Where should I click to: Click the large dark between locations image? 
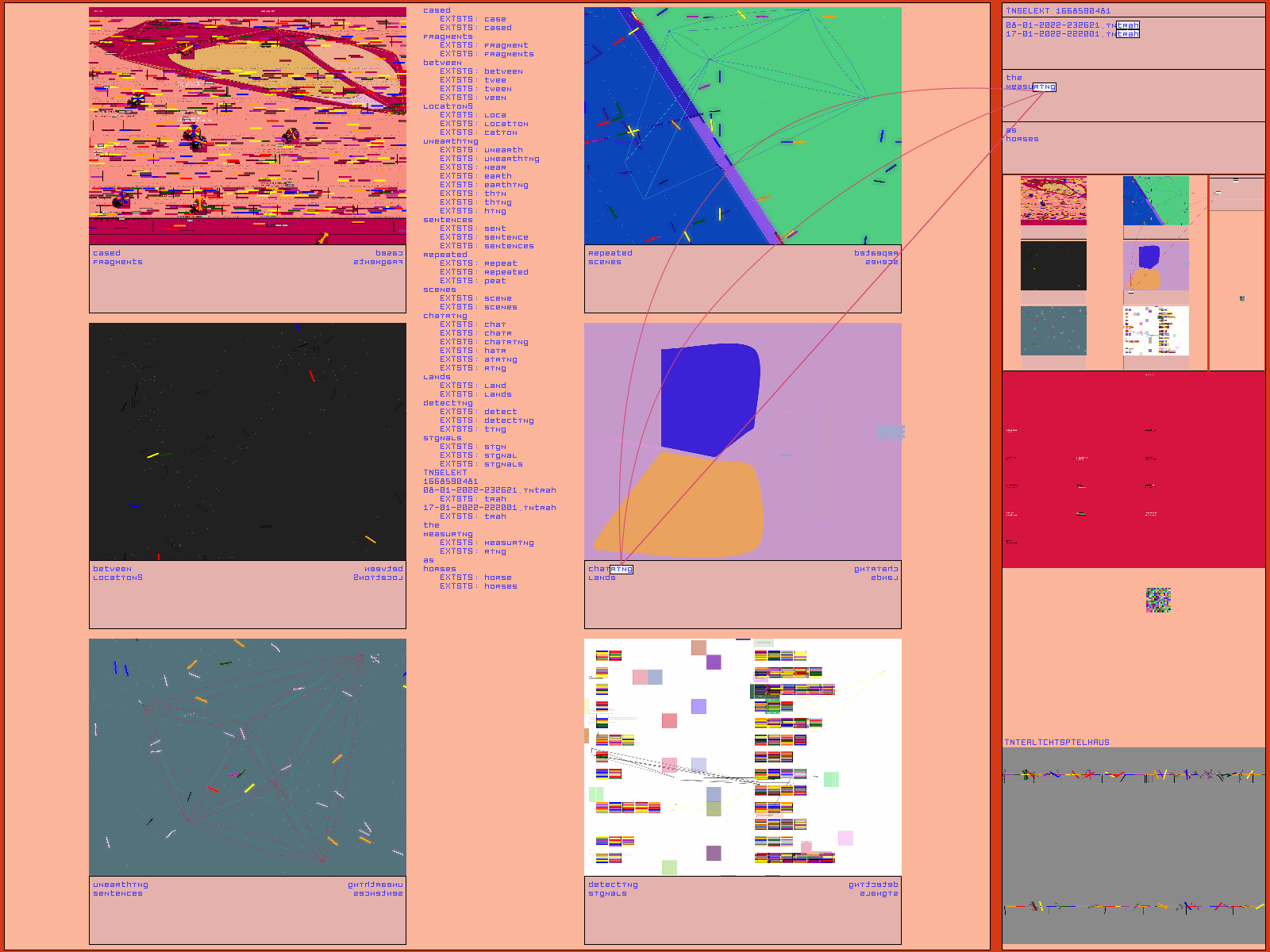pyautogui.click(x=248, y=441)
